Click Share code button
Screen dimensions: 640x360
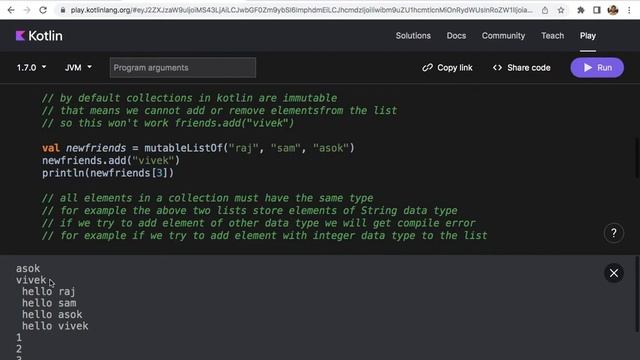522,68
